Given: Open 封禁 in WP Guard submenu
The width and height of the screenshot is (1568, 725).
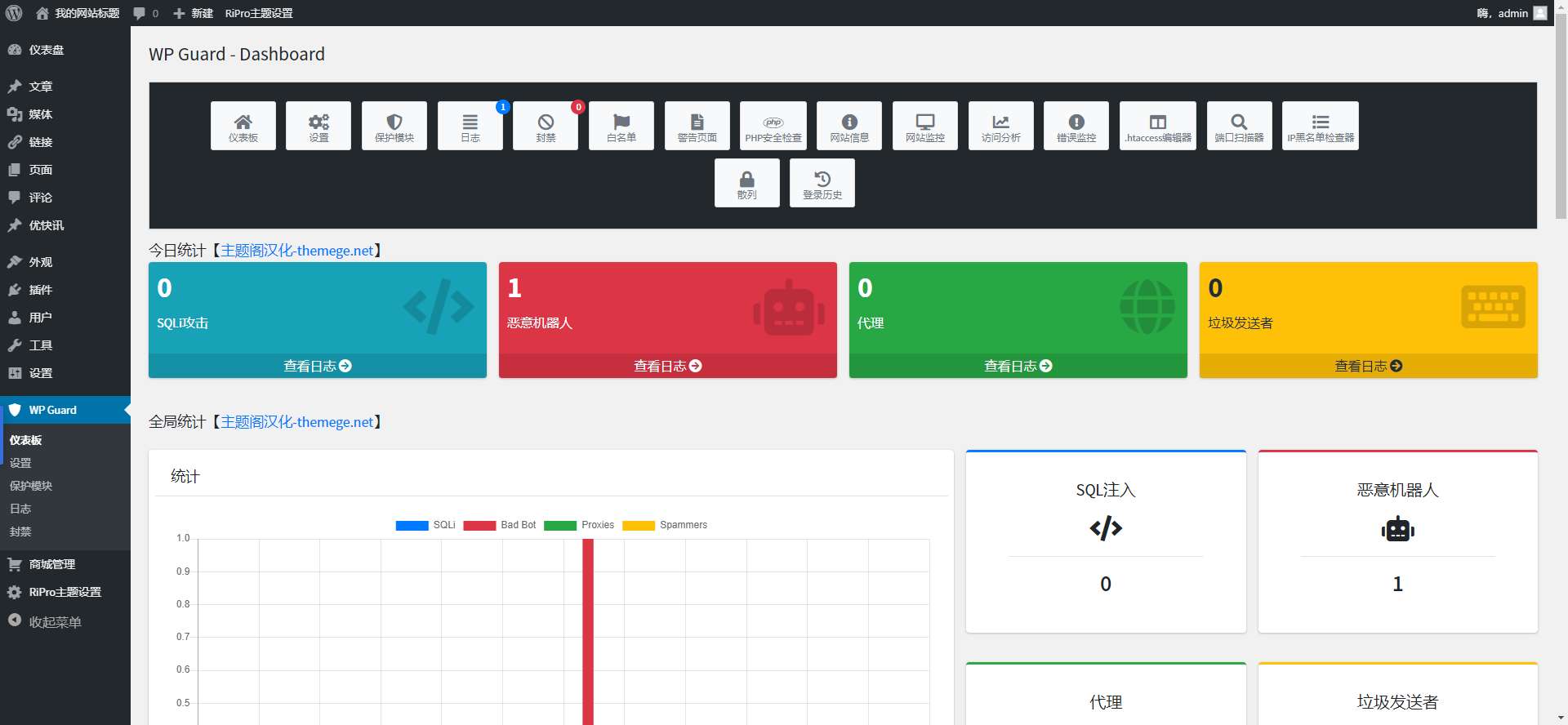Looking at the screenshot, I should pos(20,532).
